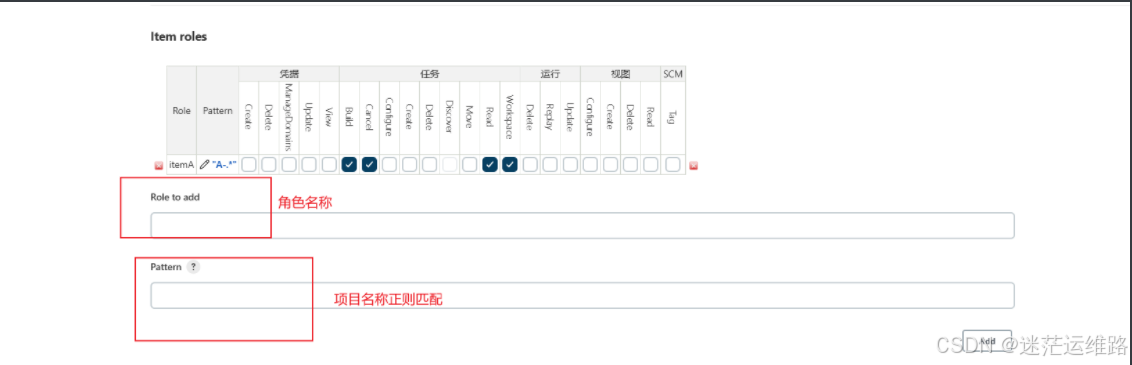Uncheck the Build permission for itemA
This screenshot has width=1132, height=365.
pyautogui.click(x=349, y=164)
